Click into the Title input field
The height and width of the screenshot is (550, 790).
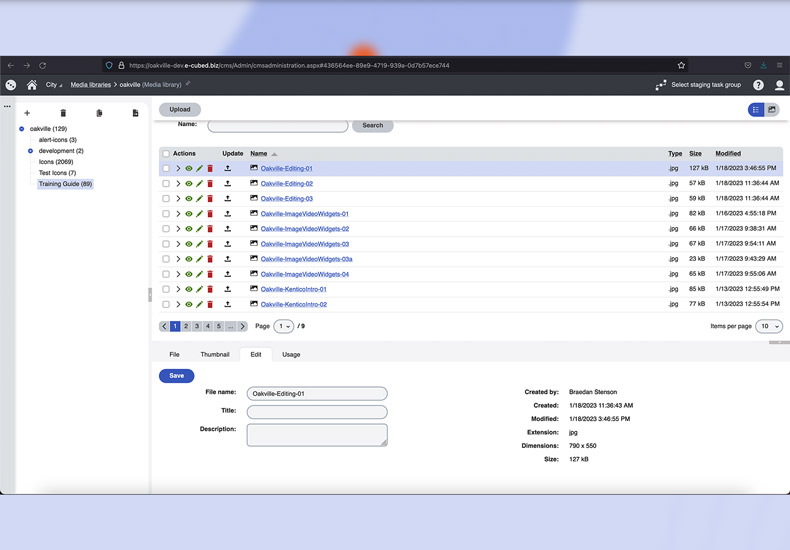(317, 412)
